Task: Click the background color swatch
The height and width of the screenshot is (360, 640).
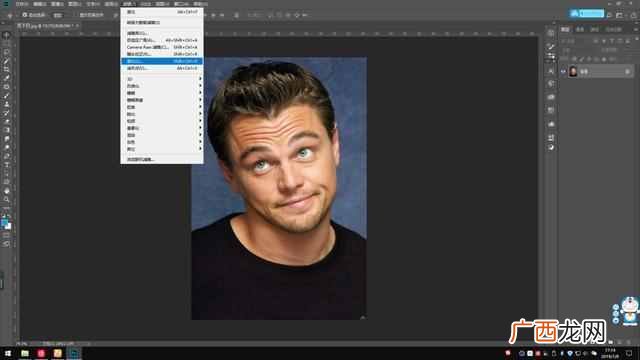Action: click(x=9, y=226)
